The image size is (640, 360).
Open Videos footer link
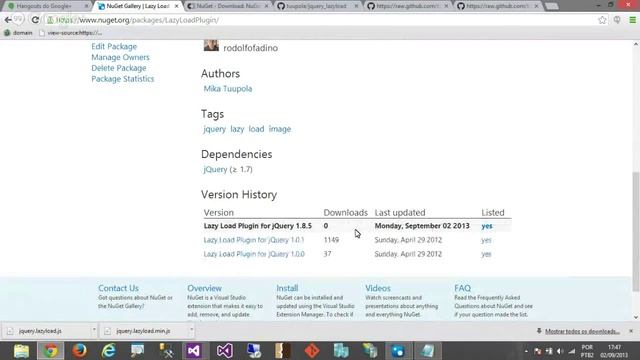pos(378,288)
